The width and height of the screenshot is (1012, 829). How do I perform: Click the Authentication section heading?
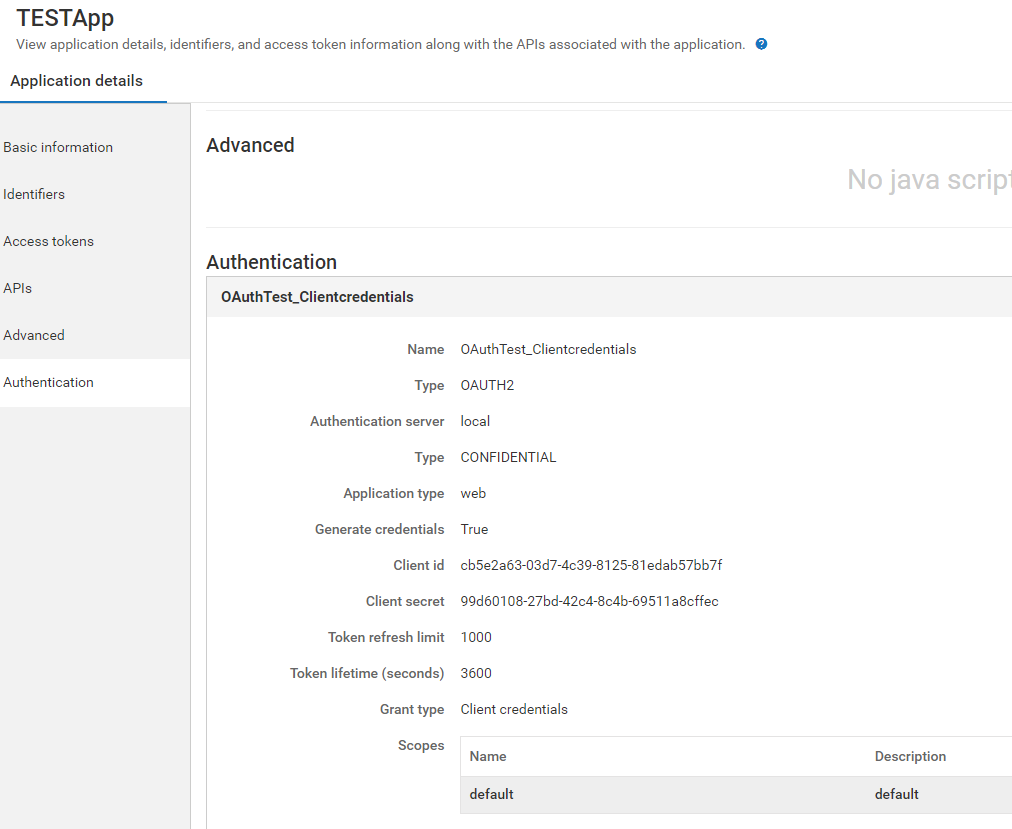pyautogui.click(x=271, y=262)
